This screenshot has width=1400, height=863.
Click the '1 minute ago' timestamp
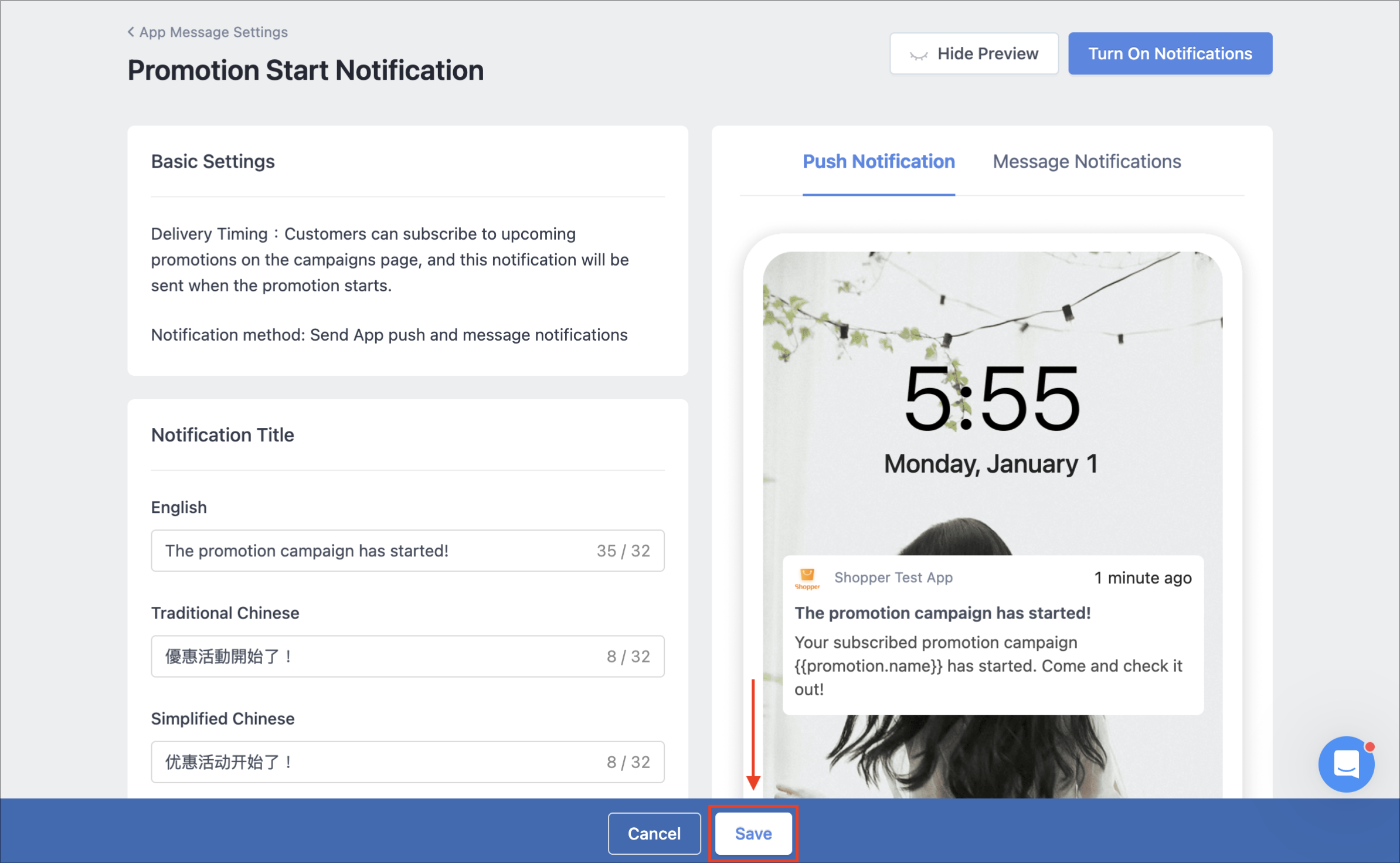click(x=1143, y=578)
